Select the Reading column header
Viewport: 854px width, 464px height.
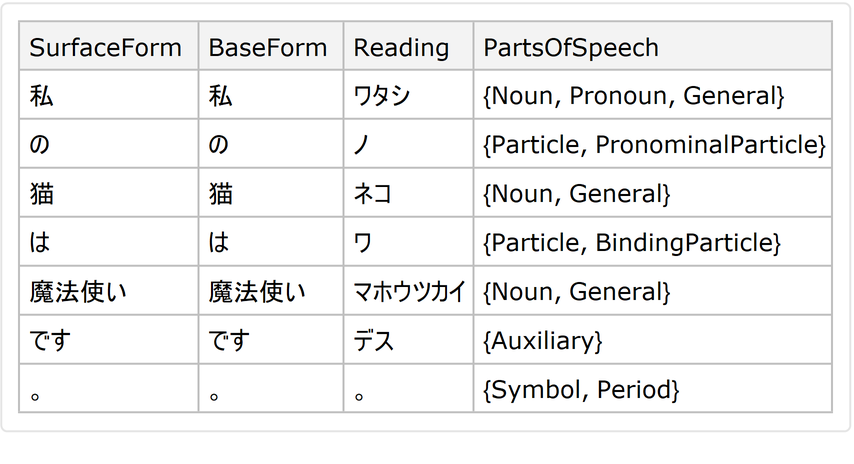tap(402, 47)
